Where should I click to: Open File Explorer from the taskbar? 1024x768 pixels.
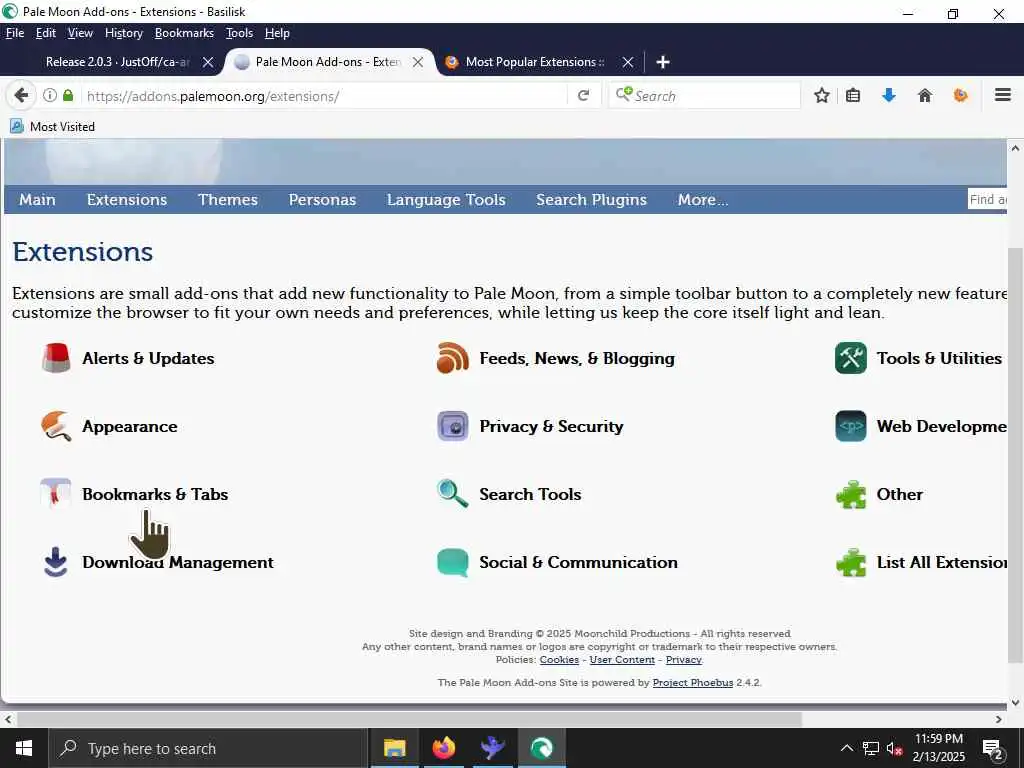pos(394,748)
